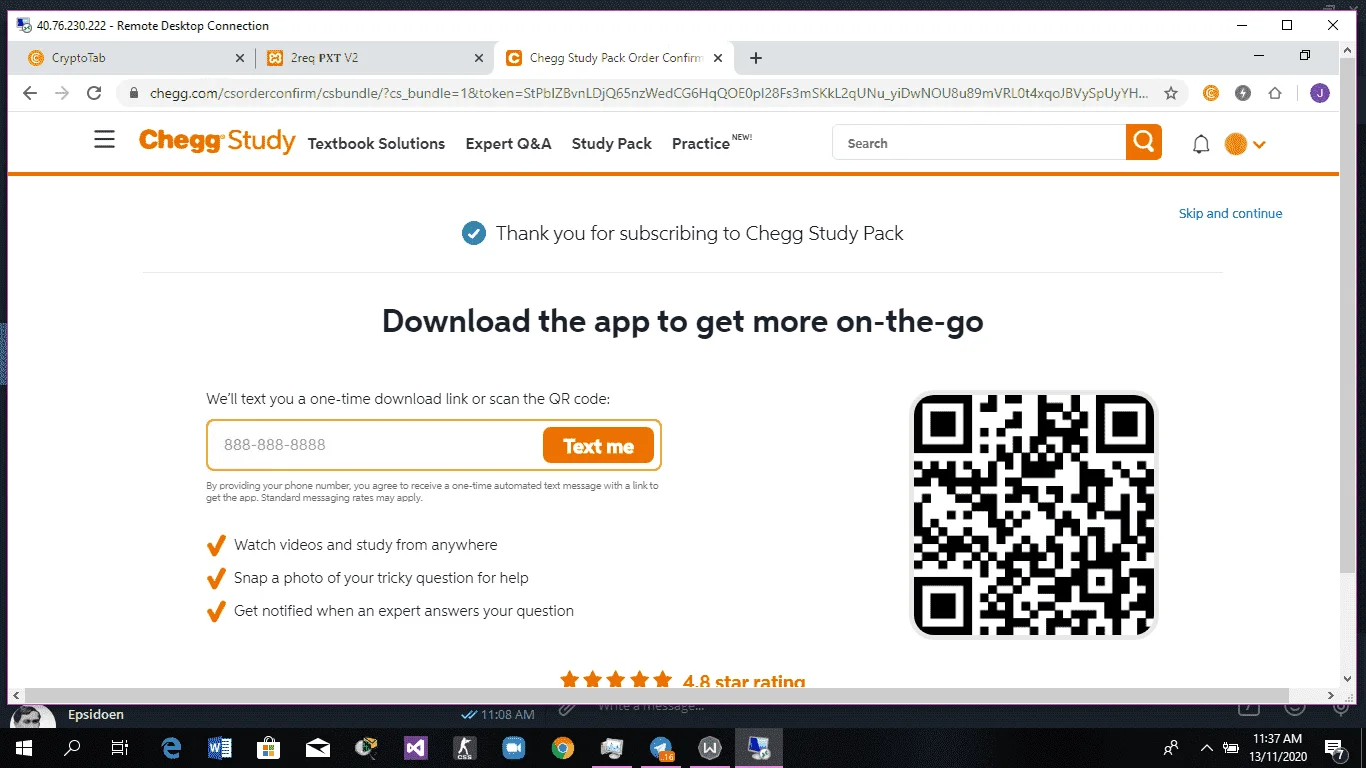Click the home-shaped extension icon
1366x768 pixels.
click(1275, 93)
